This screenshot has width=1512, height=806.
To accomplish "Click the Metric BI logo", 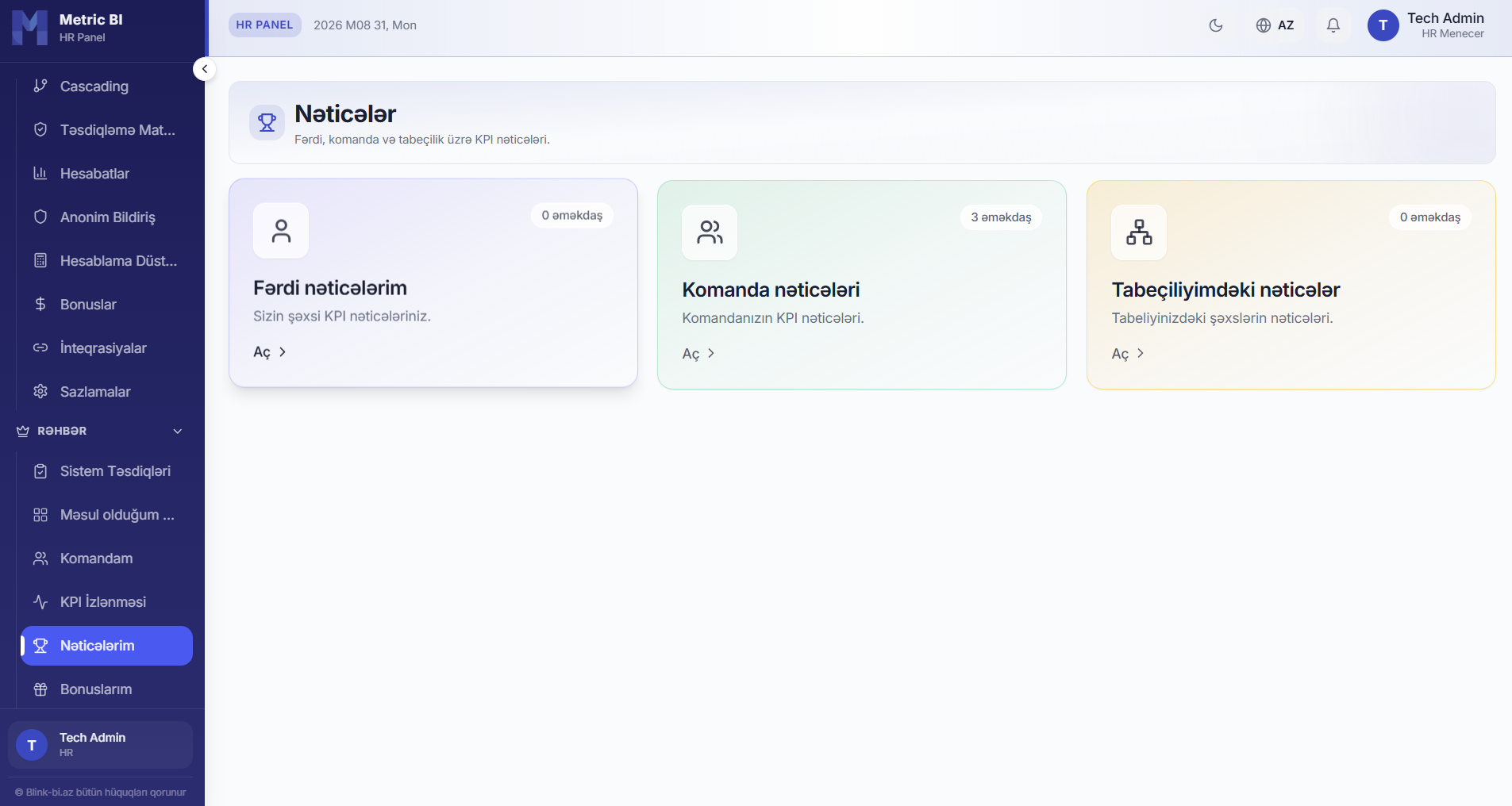I will pyautogui.click(x=30, y=28).
